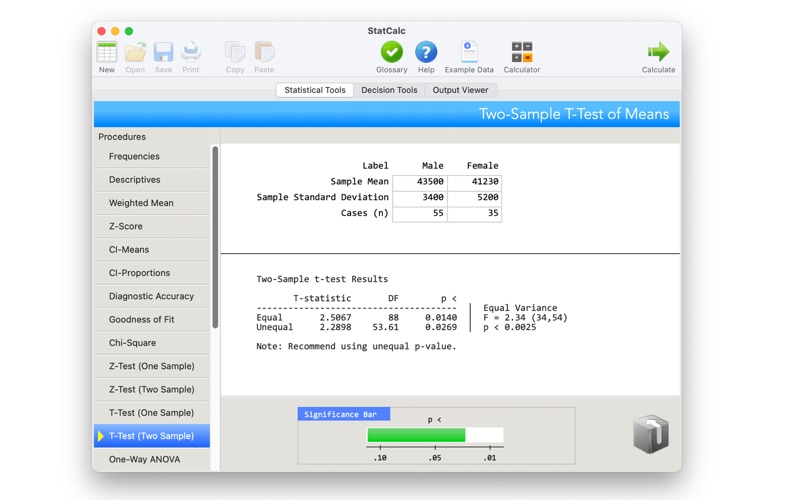Click the unequal t-statistic 2.2898
The image size is (800, 500).
coord(335,327)
